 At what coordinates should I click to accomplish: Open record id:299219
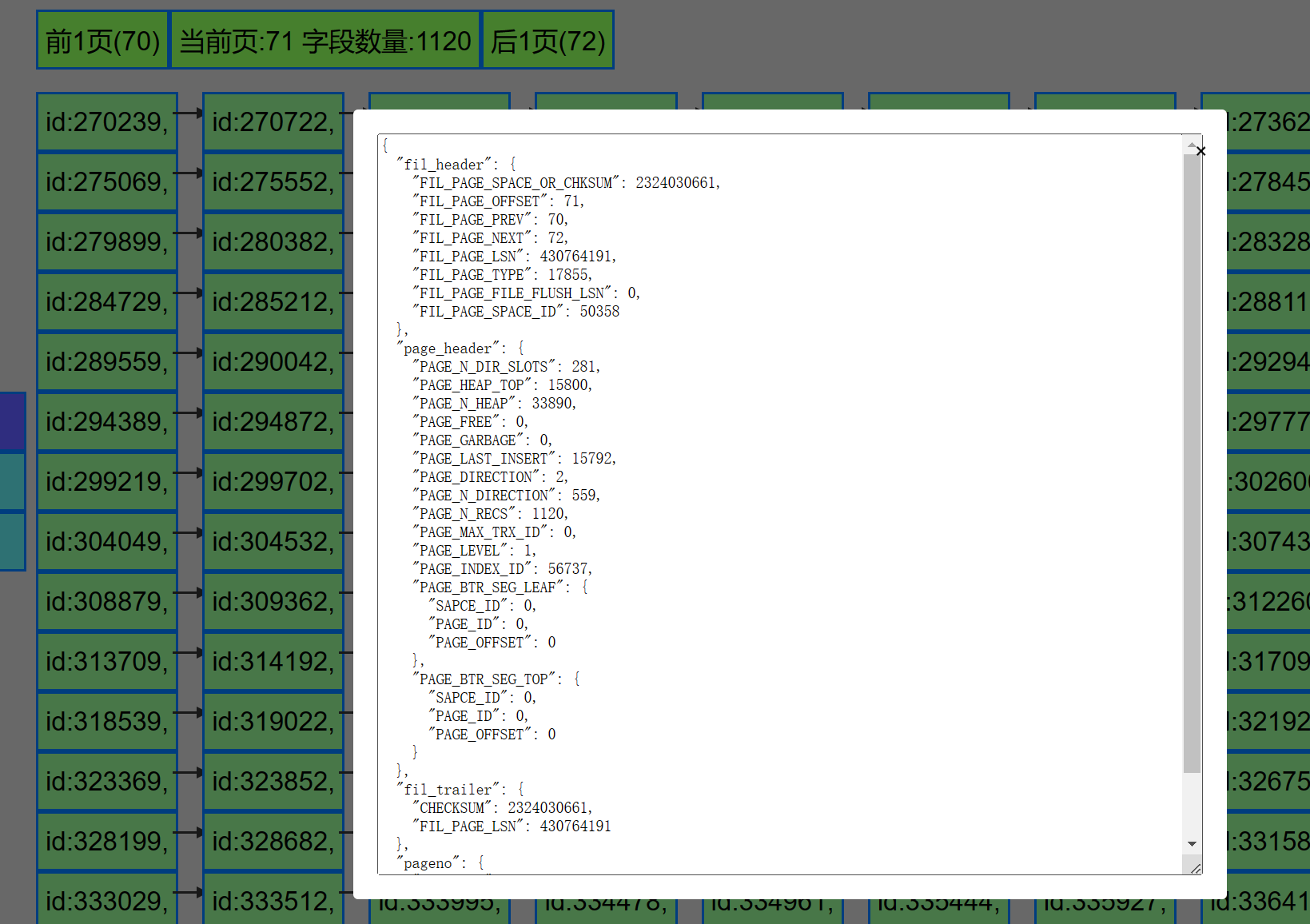(107, 481)
